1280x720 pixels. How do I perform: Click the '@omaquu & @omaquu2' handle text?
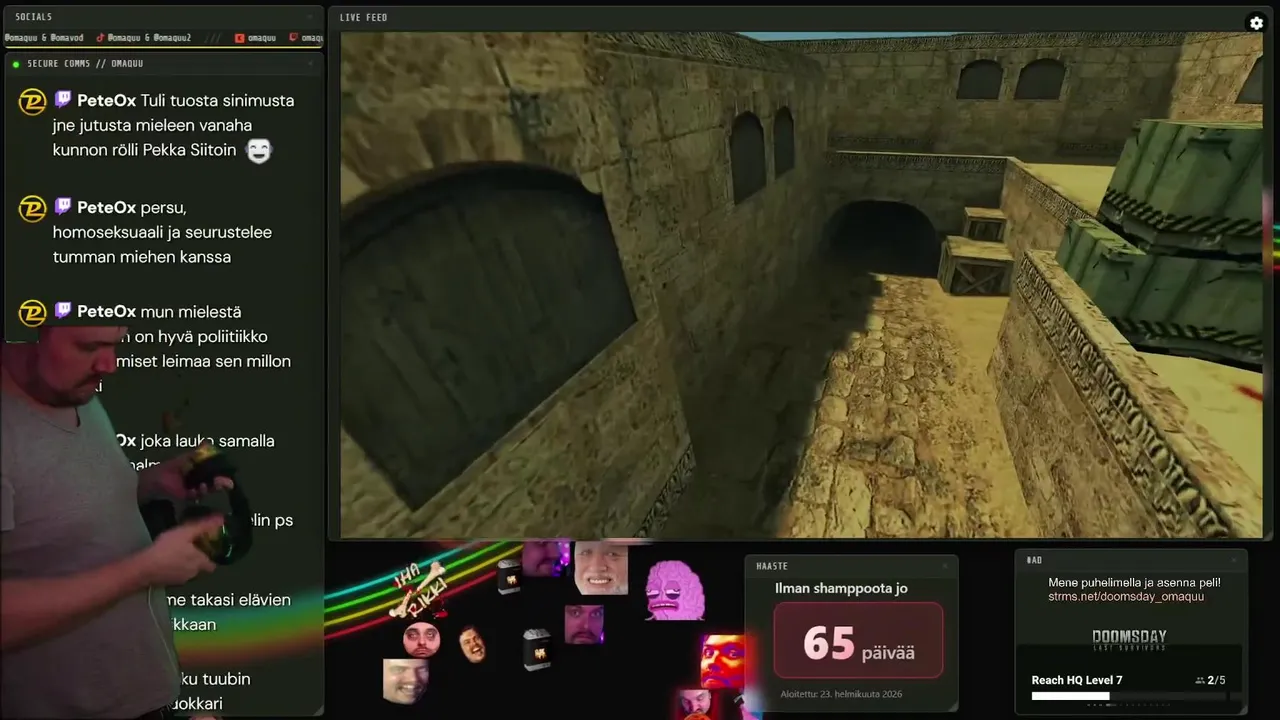click(149, 38)
